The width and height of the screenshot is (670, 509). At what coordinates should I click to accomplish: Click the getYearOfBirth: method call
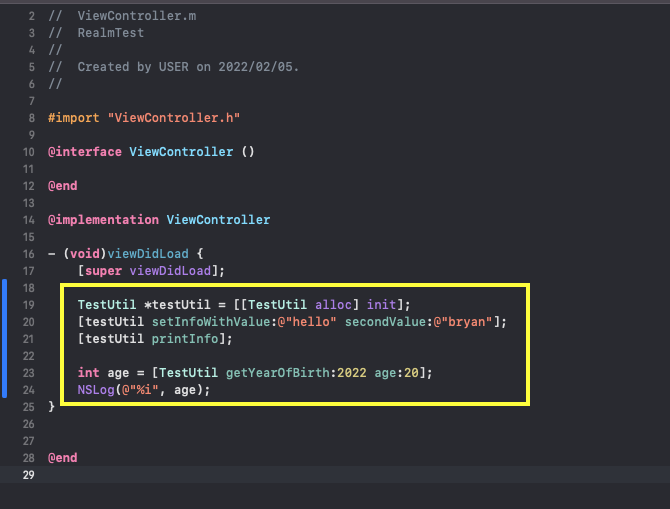click(x=281, y=373)
